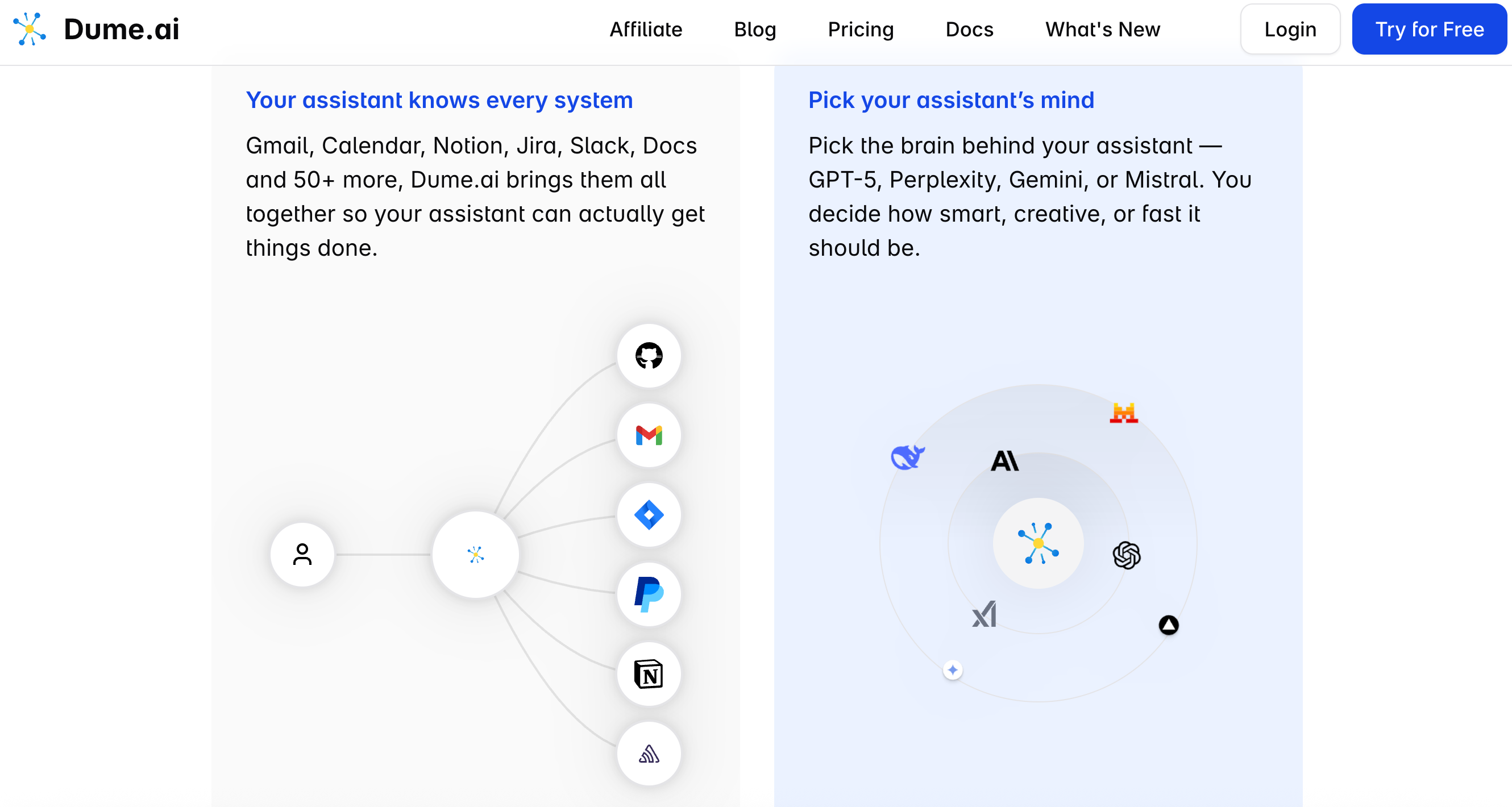Click the GitHub integration icon

(x=649, y=356)
